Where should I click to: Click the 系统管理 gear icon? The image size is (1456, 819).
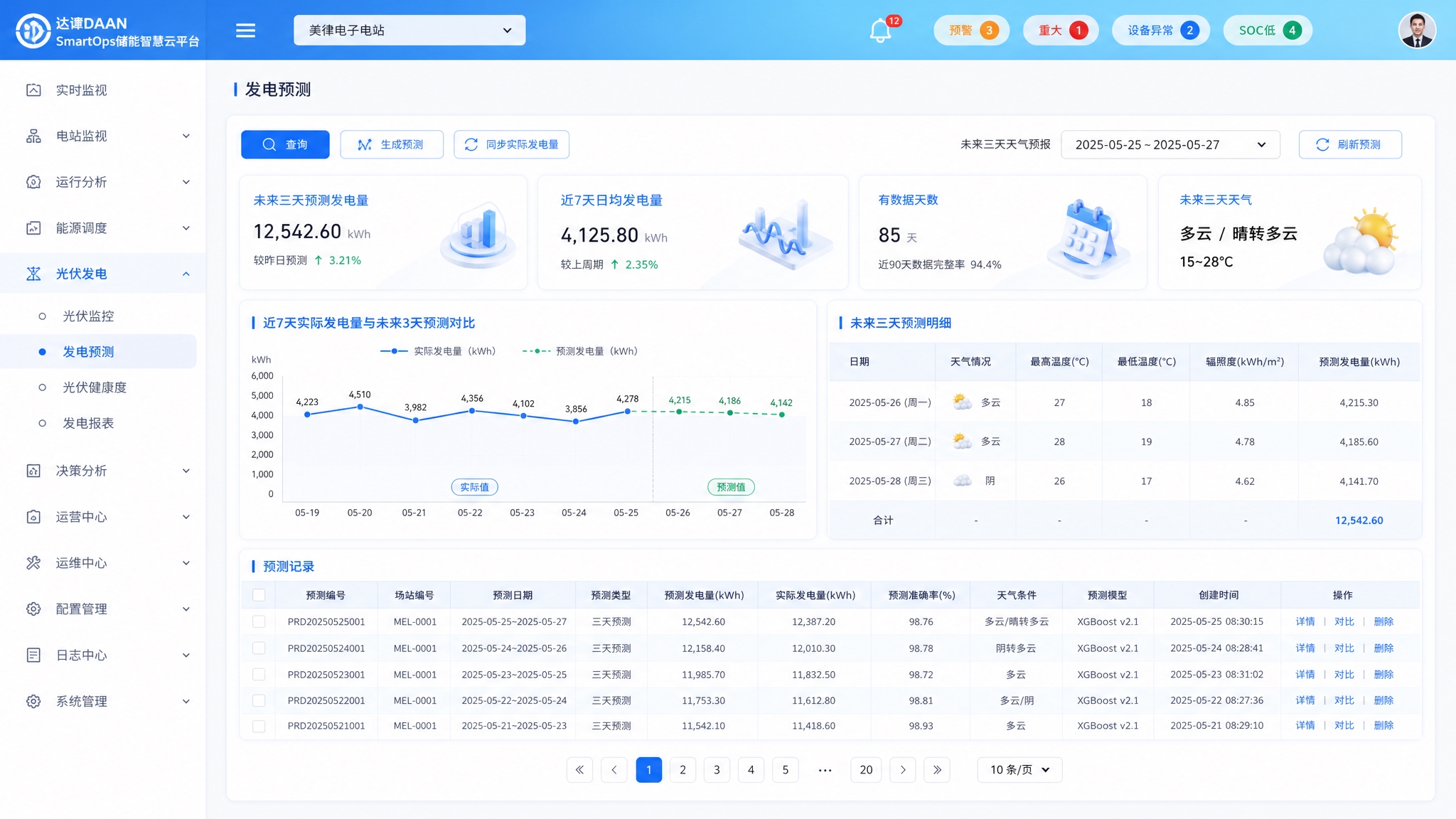click(33, 701)
